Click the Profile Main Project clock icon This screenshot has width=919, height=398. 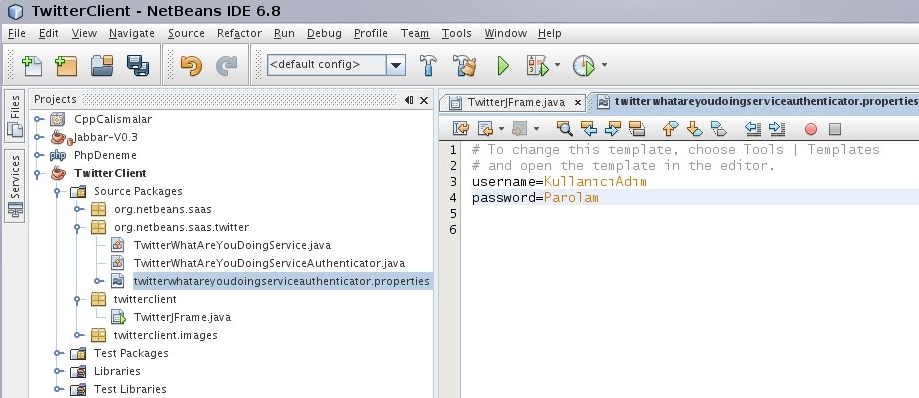[584, 65]
